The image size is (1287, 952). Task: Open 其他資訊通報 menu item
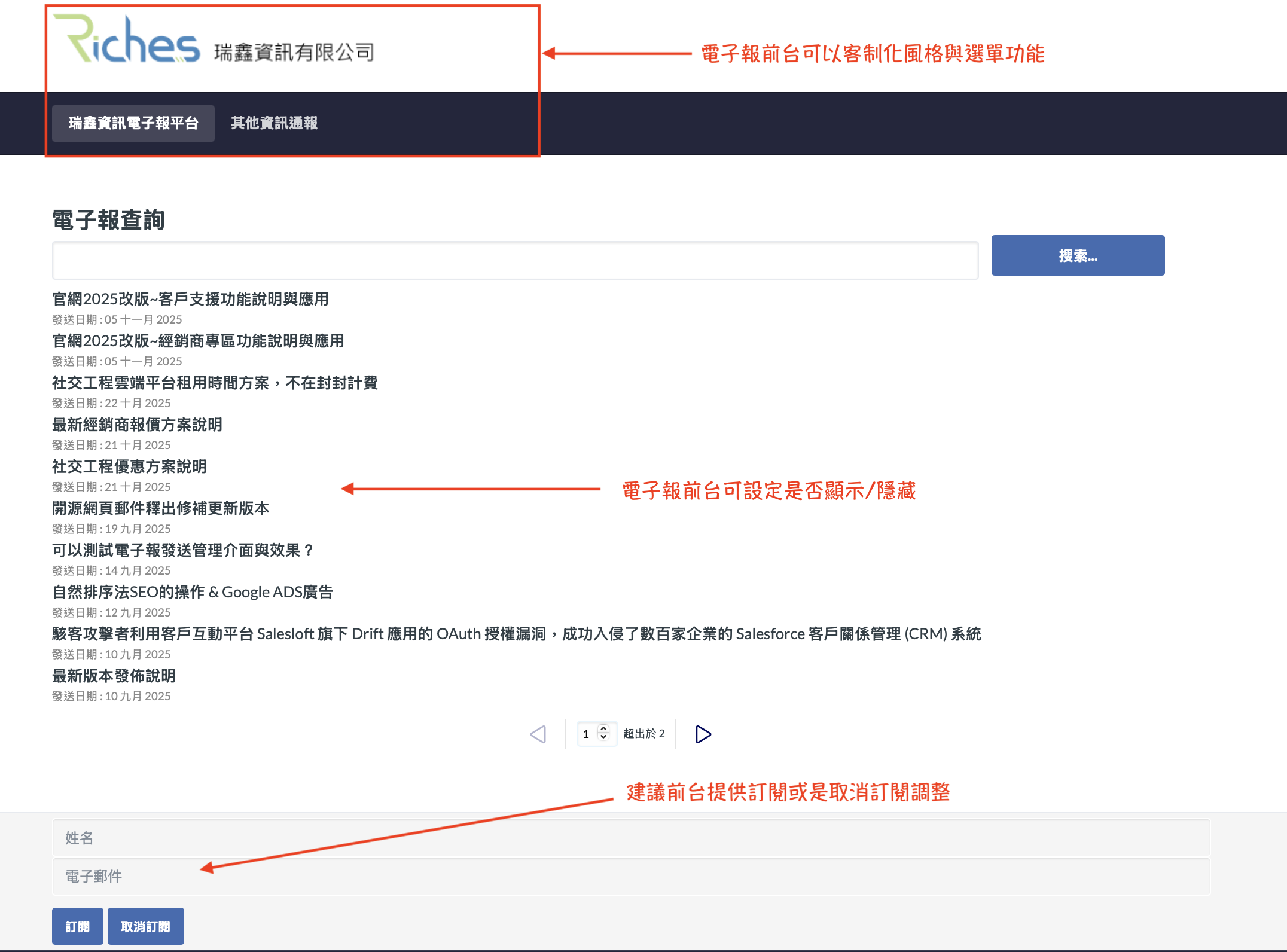tap(274, 123)
